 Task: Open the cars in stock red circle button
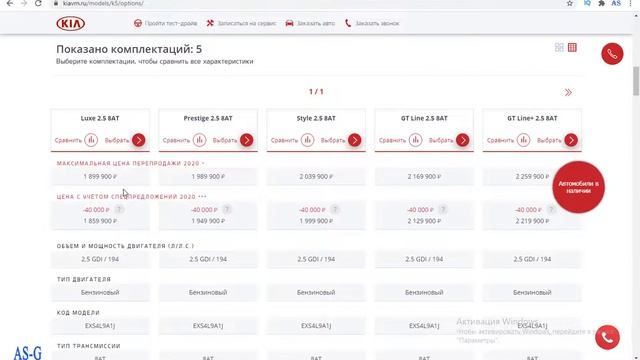[578, 187]
